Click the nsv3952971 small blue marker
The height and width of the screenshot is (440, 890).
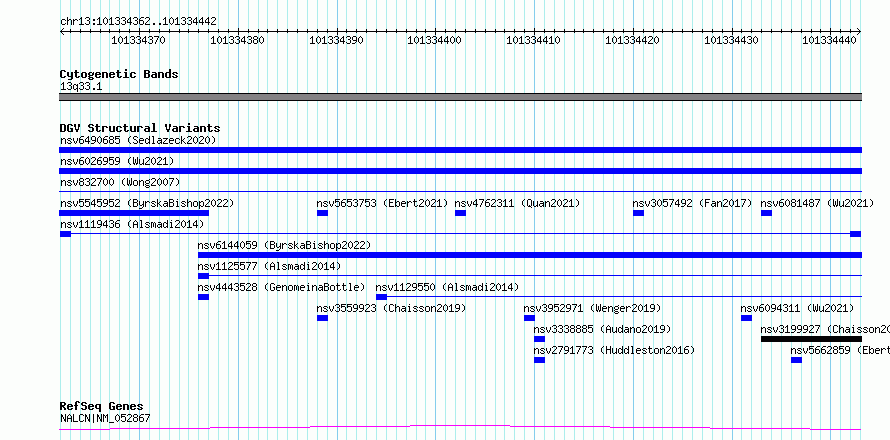(529, 318)
